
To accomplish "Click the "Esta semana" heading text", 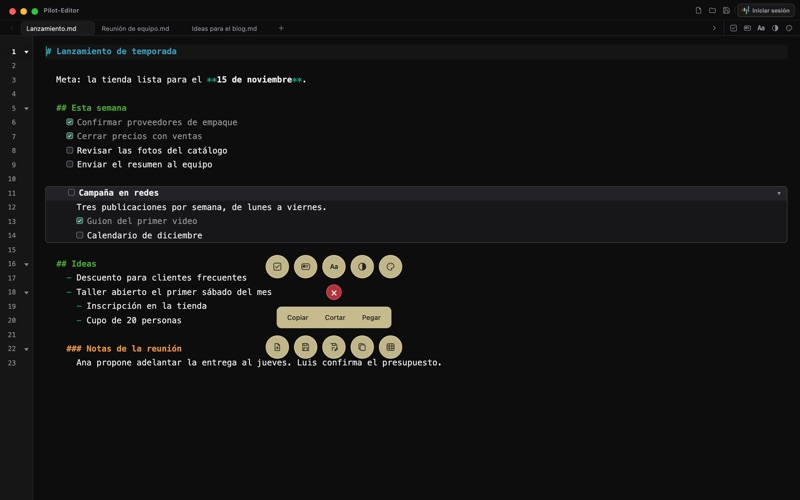I will tap(98, 108).
